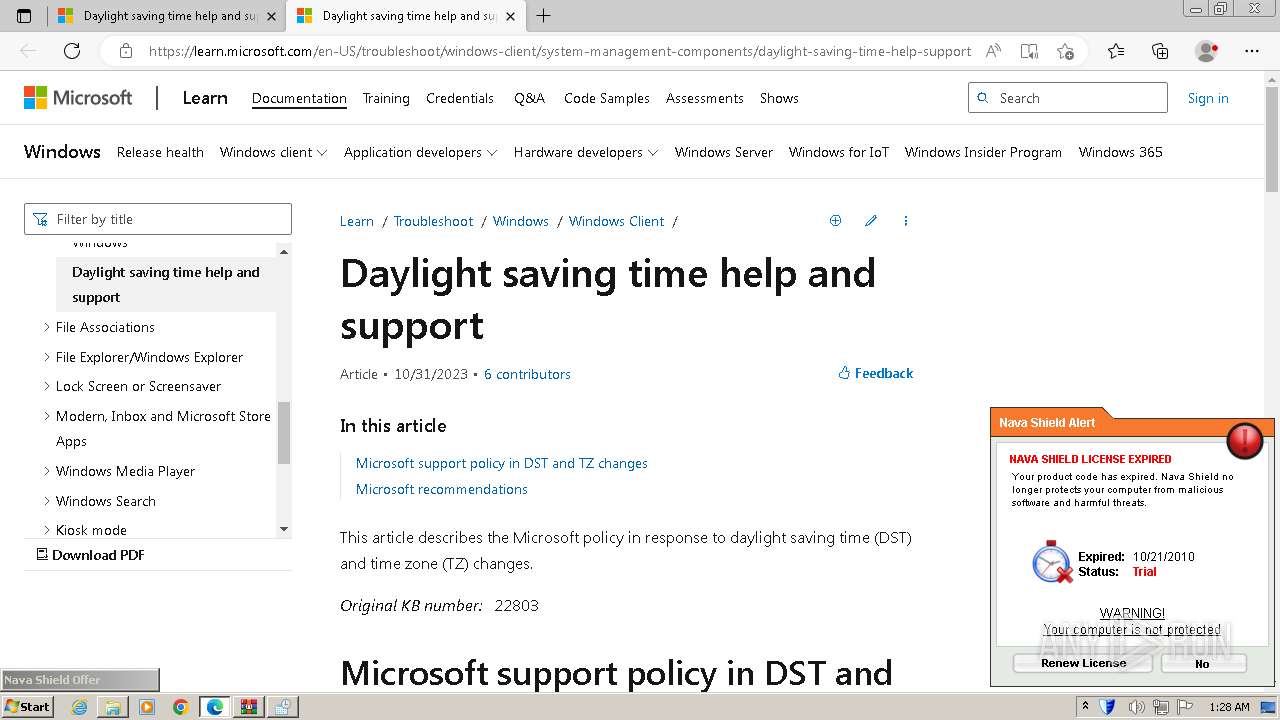Screen dimensions: 1280x720
Task: Click the Windows Client breadcrumb link
Action: coord(616,221)
